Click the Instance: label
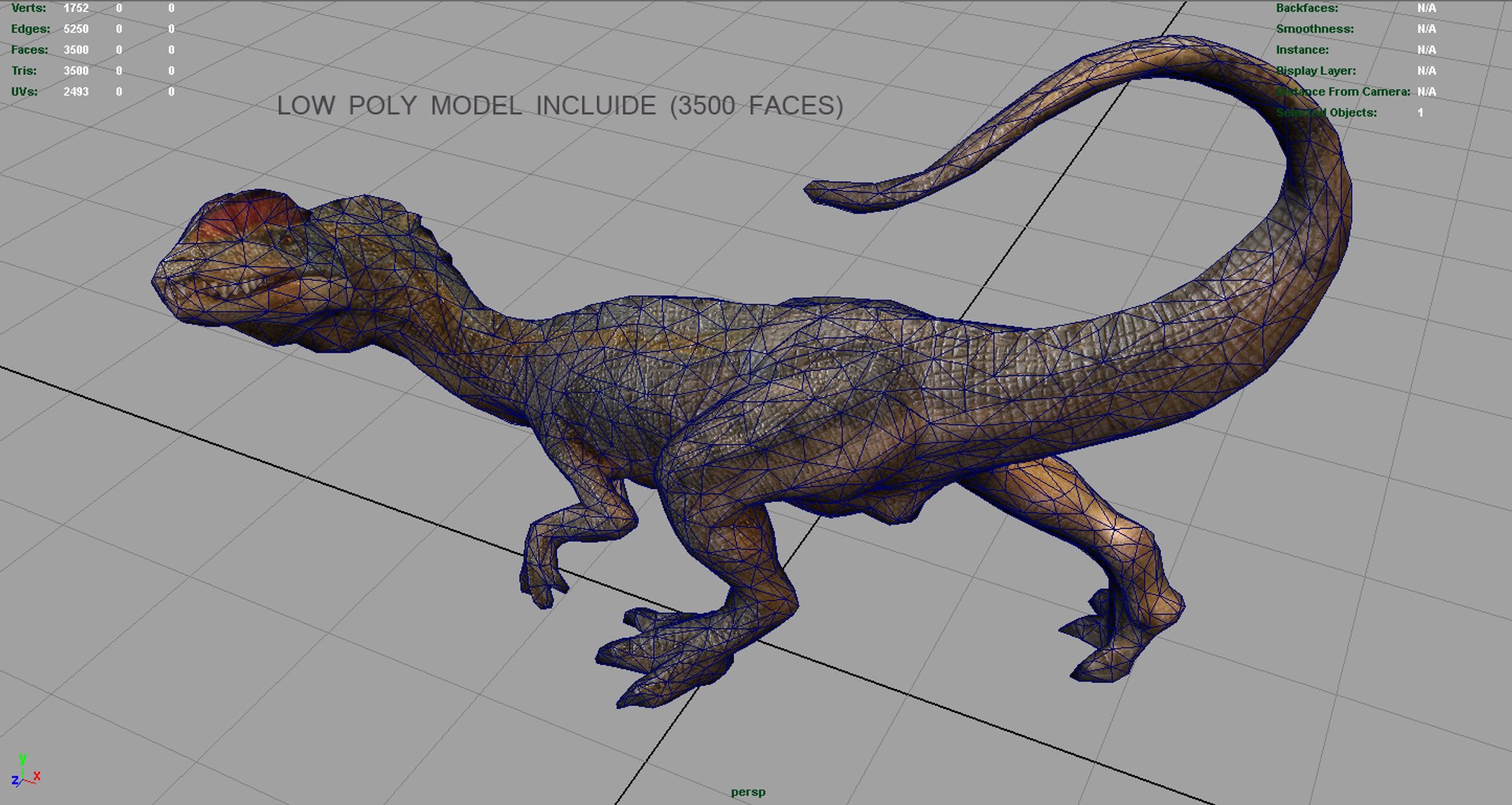 point(1302,50)
